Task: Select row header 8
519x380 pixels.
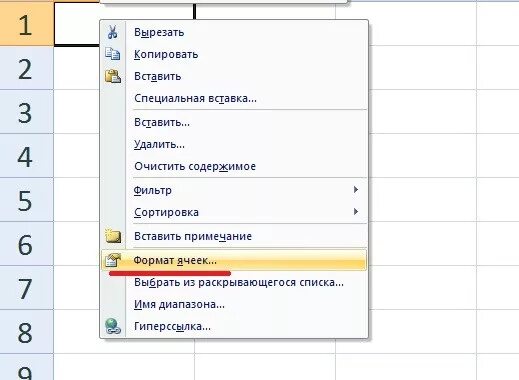Action: pyautogui.click(x=27, y=332)
